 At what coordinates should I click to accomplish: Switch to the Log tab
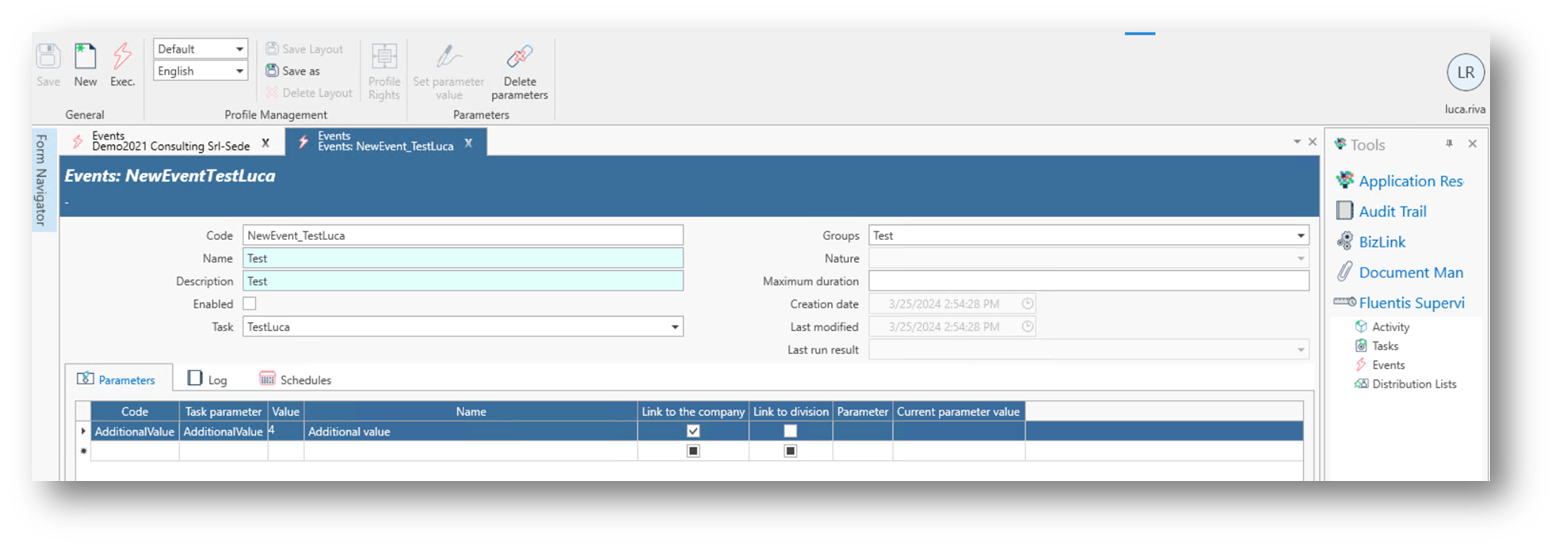pos(208,380)
